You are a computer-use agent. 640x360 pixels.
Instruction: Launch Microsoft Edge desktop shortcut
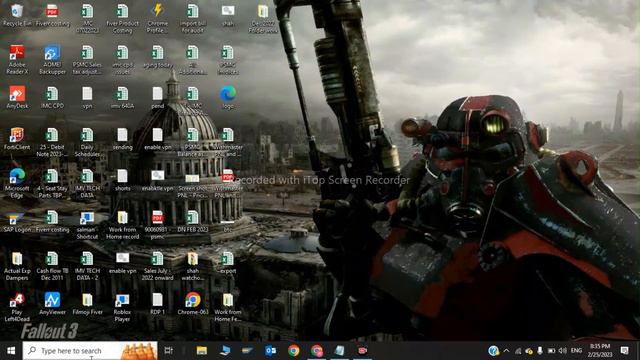(x=17, y=183)
